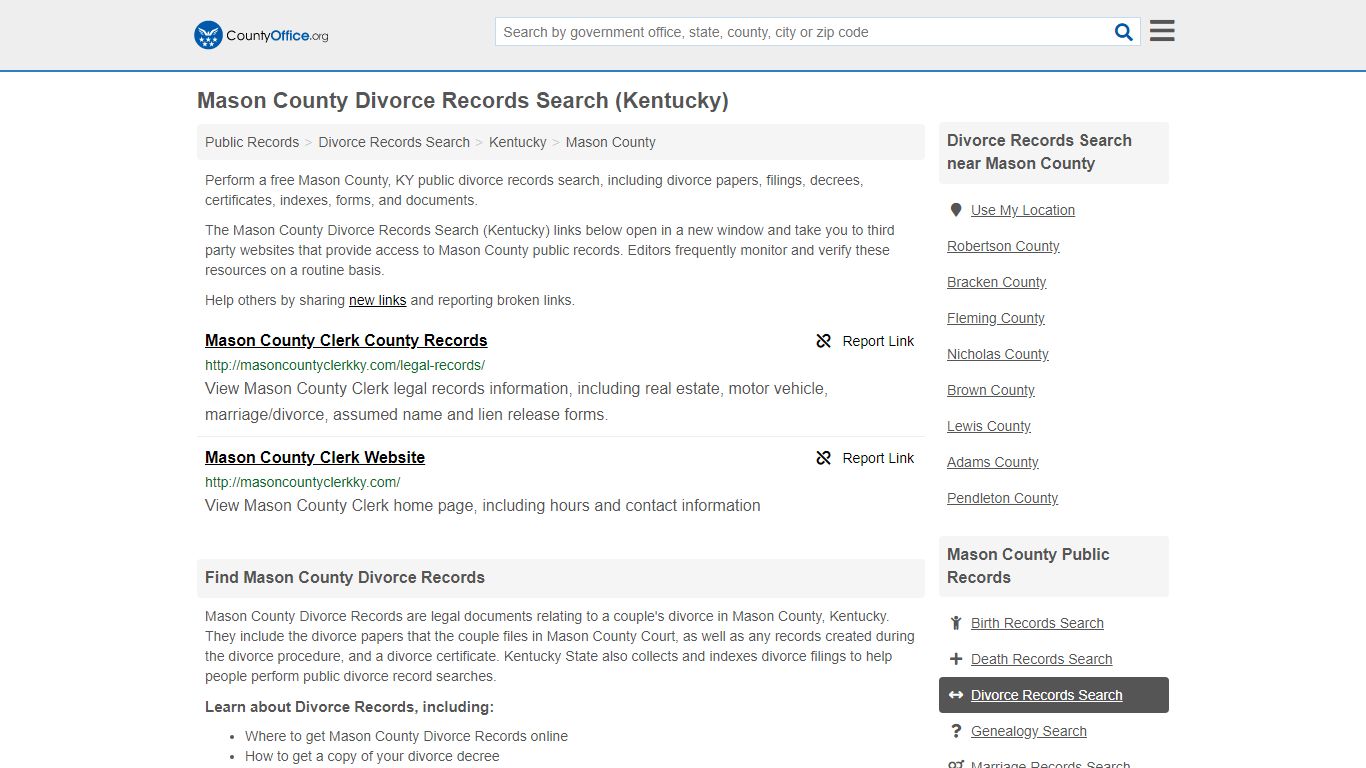Screen dimensions: 1366x768
Task: Open Brown County divorce records
Action: pos(991,390)
